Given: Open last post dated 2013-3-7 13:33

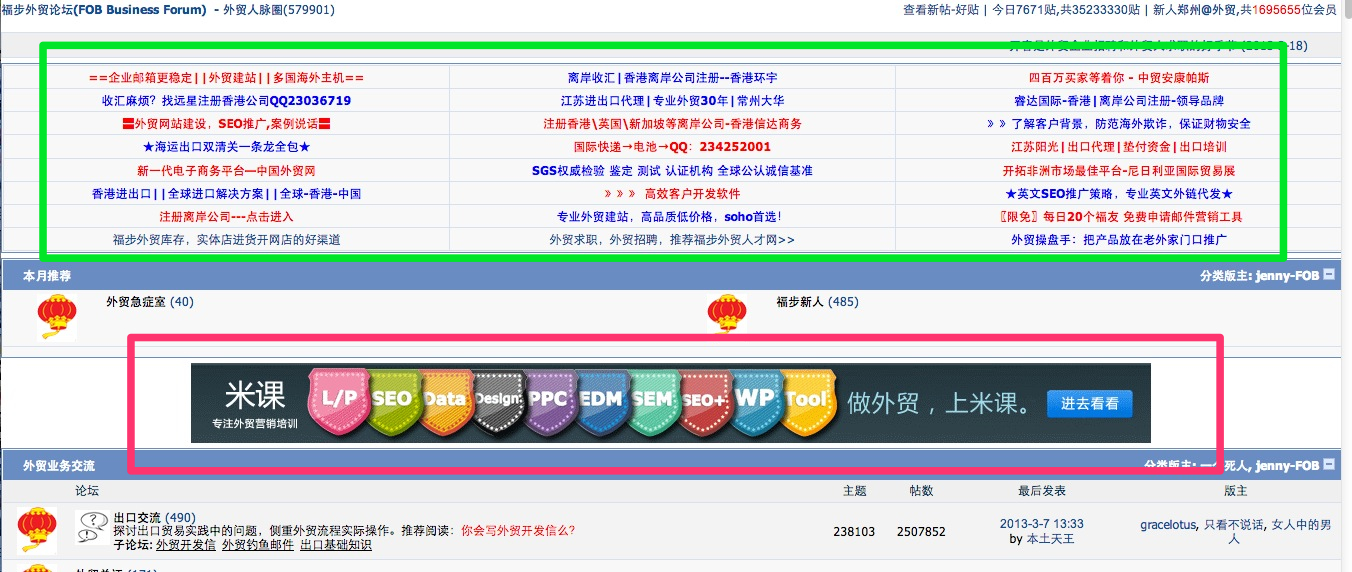Looking at the screenshot, I should (x=1041, y=524).
